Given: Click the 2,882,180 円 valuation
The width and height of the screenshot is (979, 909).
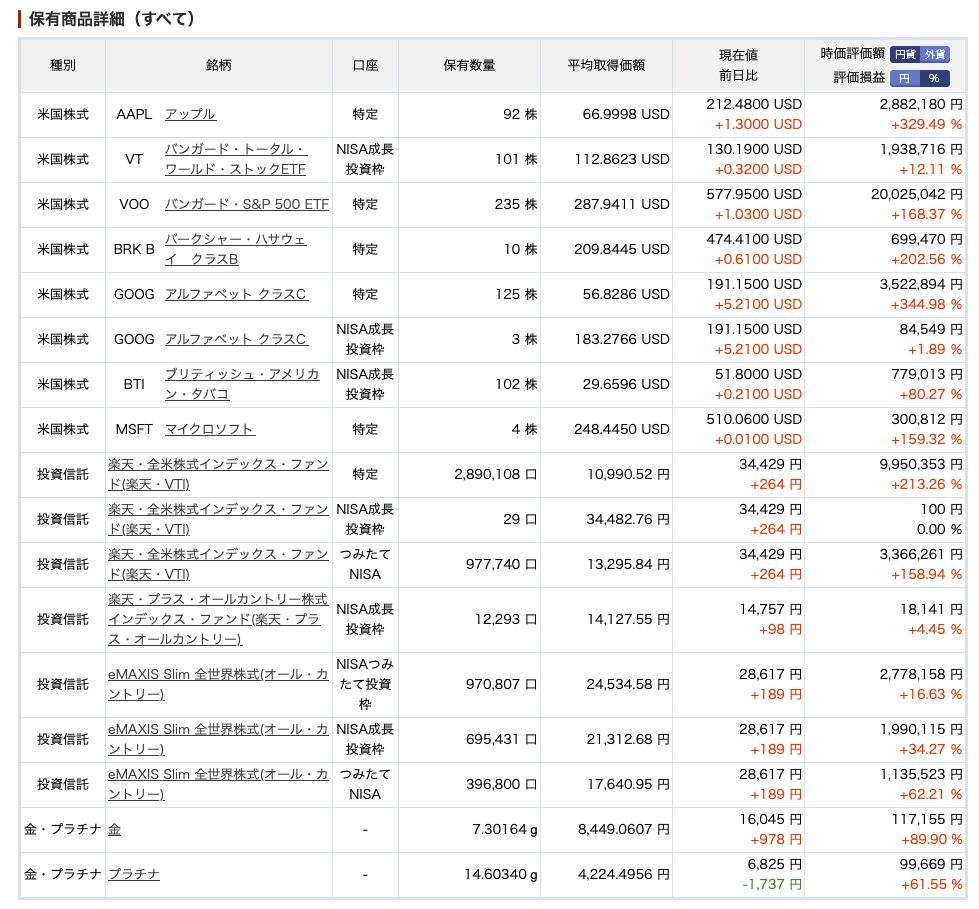Looking at the screenshot, I should coord(921,104).
